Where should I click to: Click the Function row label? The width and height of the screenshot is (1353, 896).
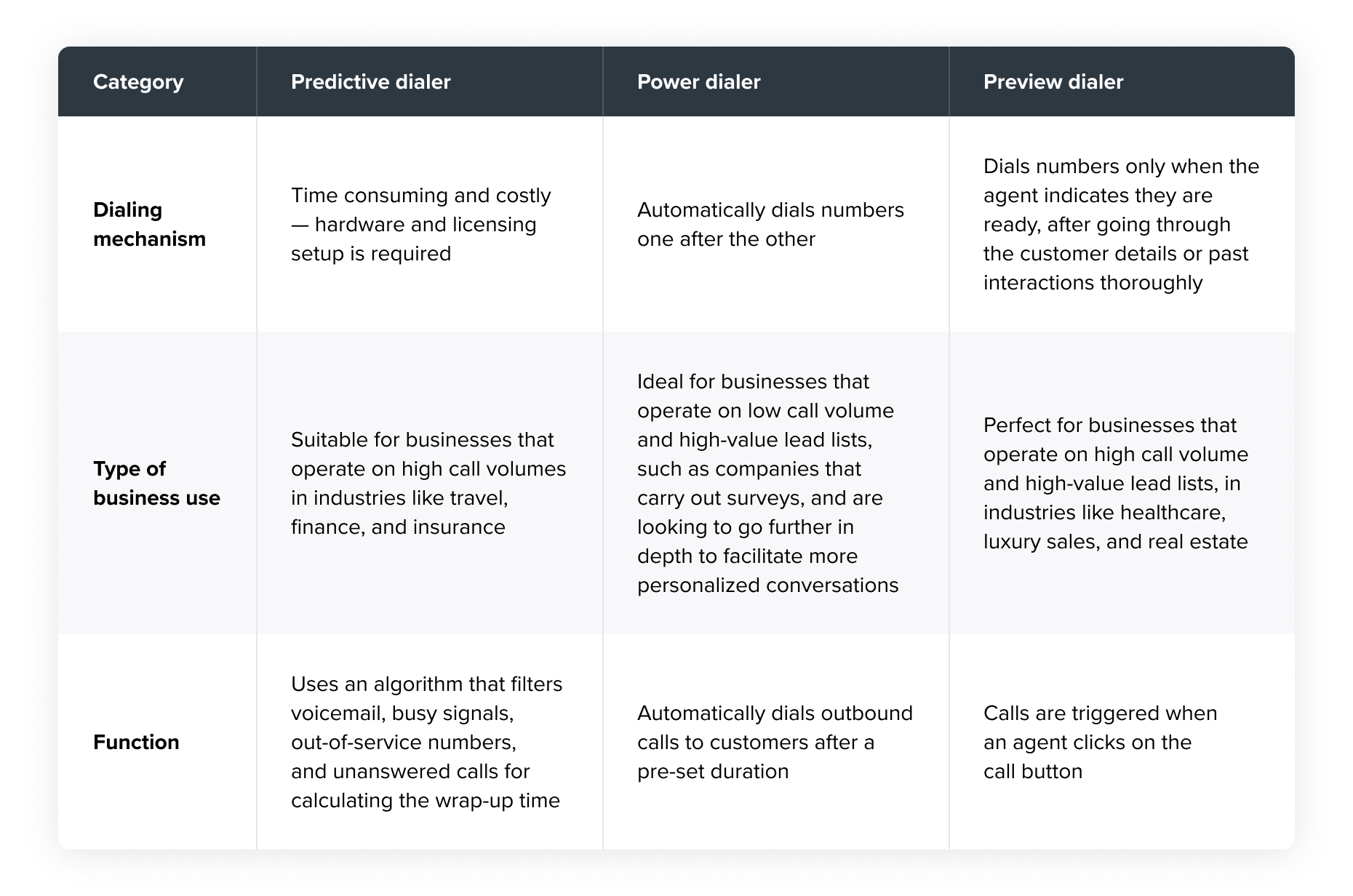pos(136,742)
